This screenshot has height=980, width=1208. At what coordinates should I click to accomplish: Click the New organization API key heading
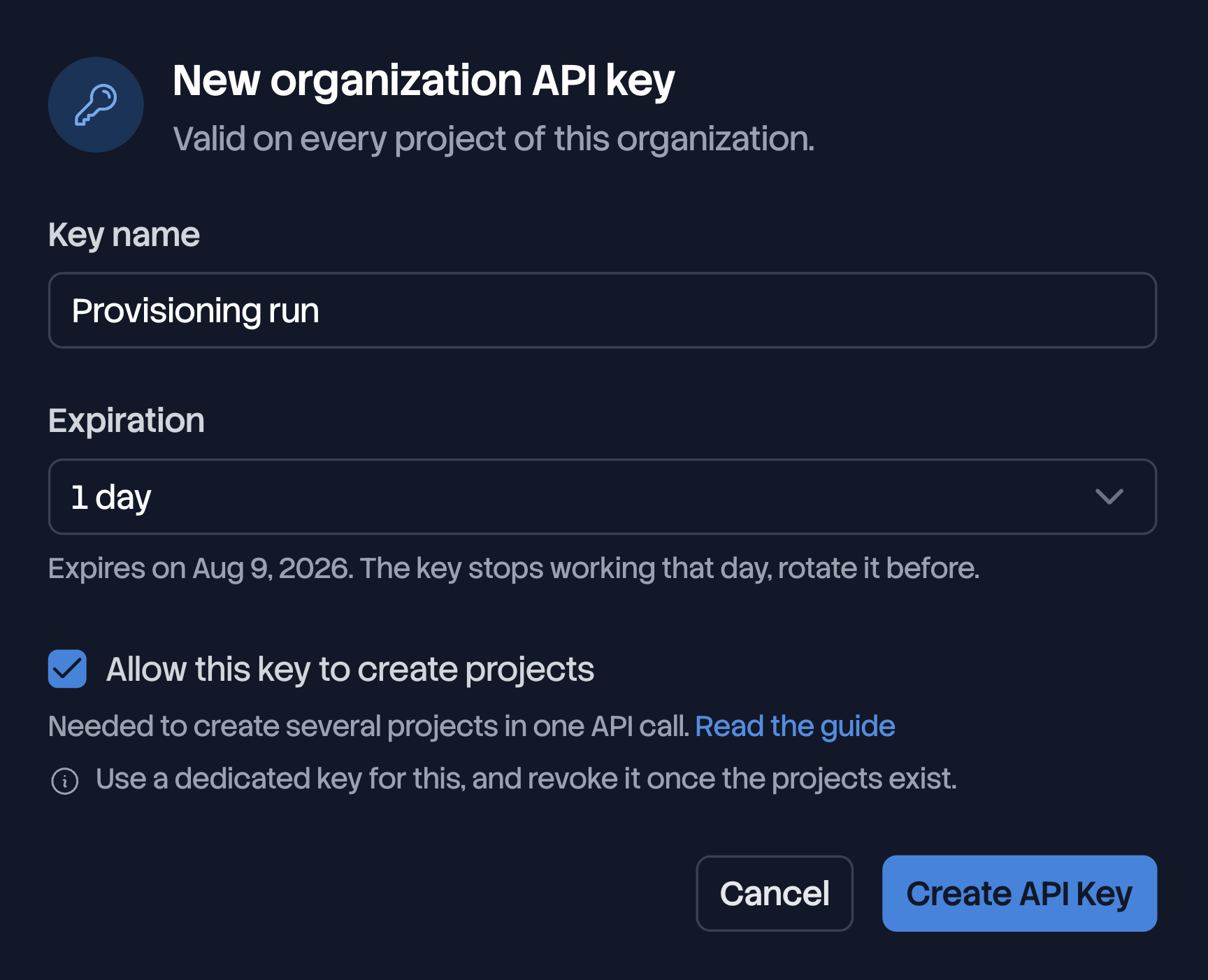(x=424, y=81)
